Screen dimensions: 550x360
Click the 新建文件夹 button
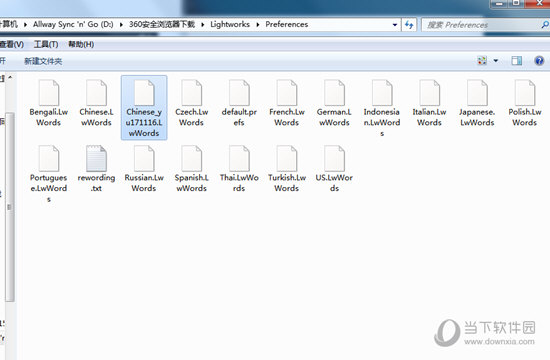click(x=43, y=61)
